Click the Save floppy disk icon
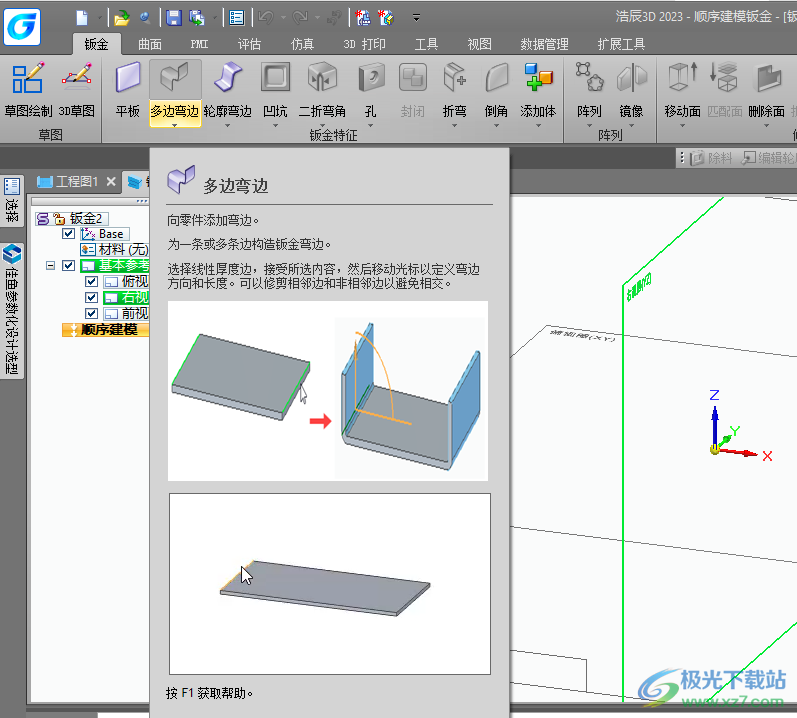 (x=174, y=18)
